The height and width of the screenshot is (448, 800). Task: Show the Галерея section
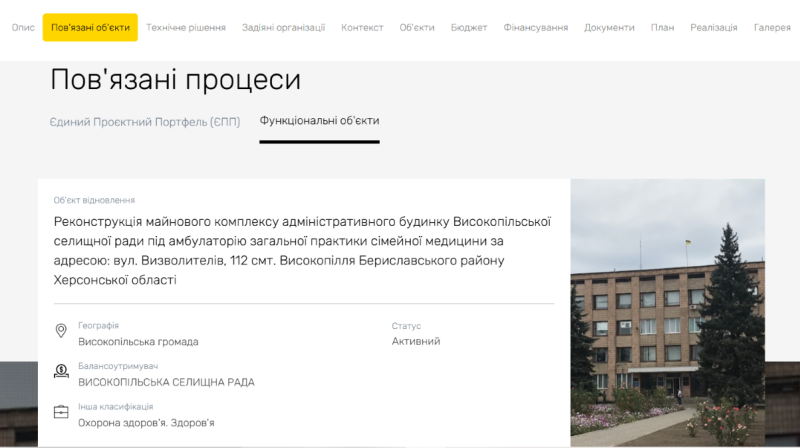(x=772, y=28)
